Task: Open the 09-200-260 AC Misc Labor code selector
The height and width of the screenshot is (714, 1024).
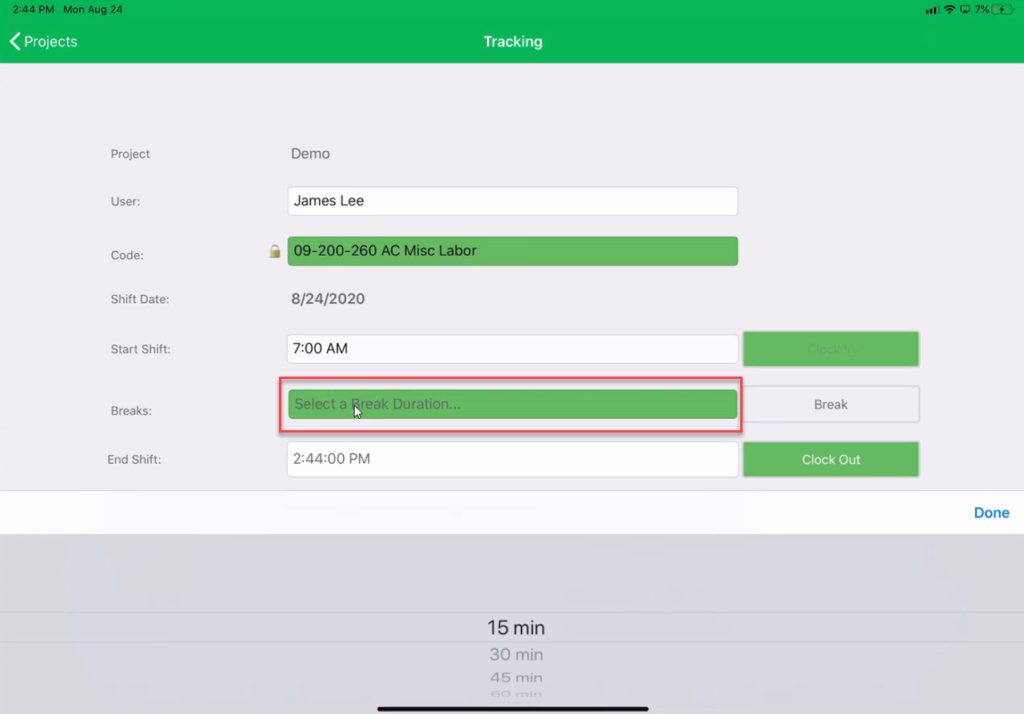Action: 512,251
